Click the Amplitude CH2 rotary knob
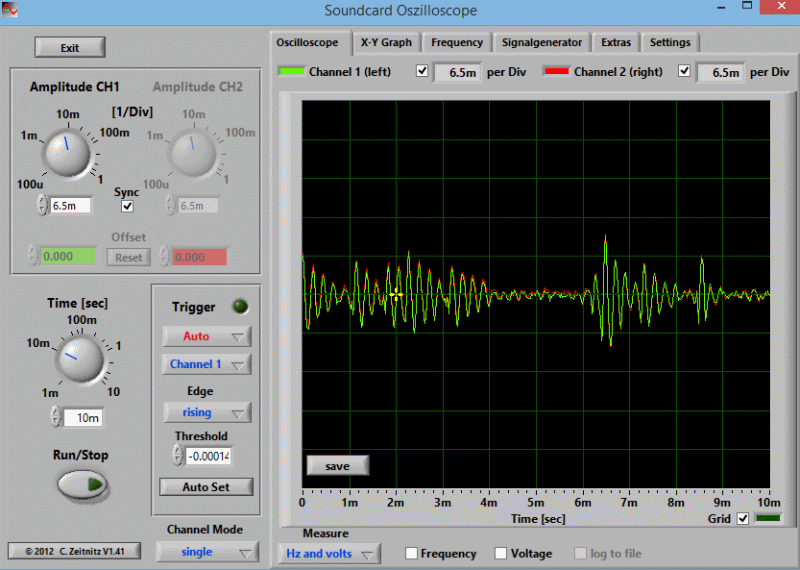Screen dimensions: 800x570 (x=193, y=153)
